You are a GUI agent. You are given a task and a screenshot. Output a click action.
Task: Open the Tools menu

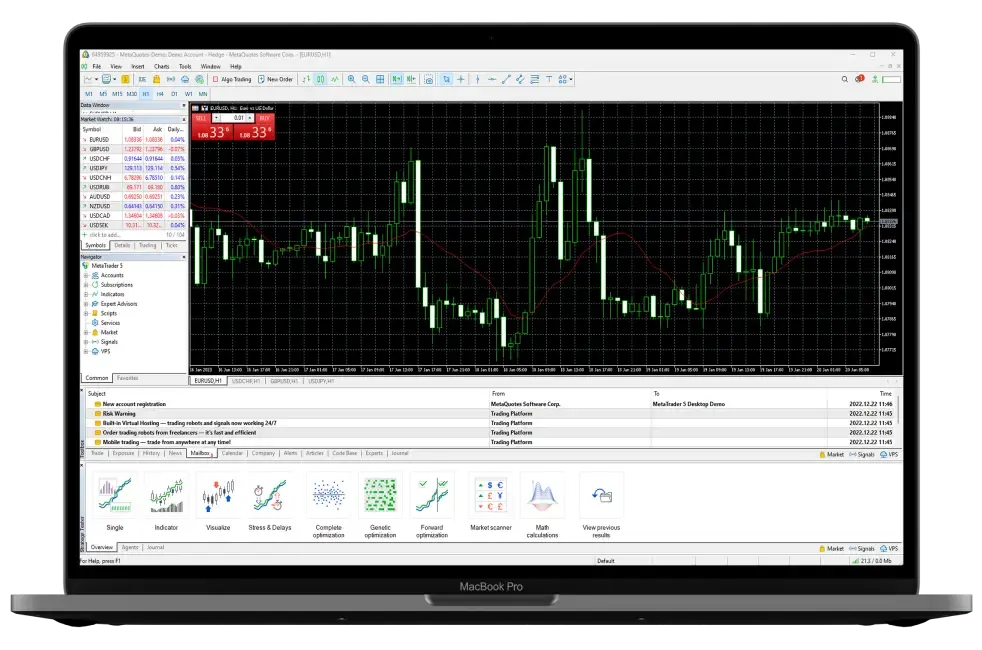click(185, 66)
